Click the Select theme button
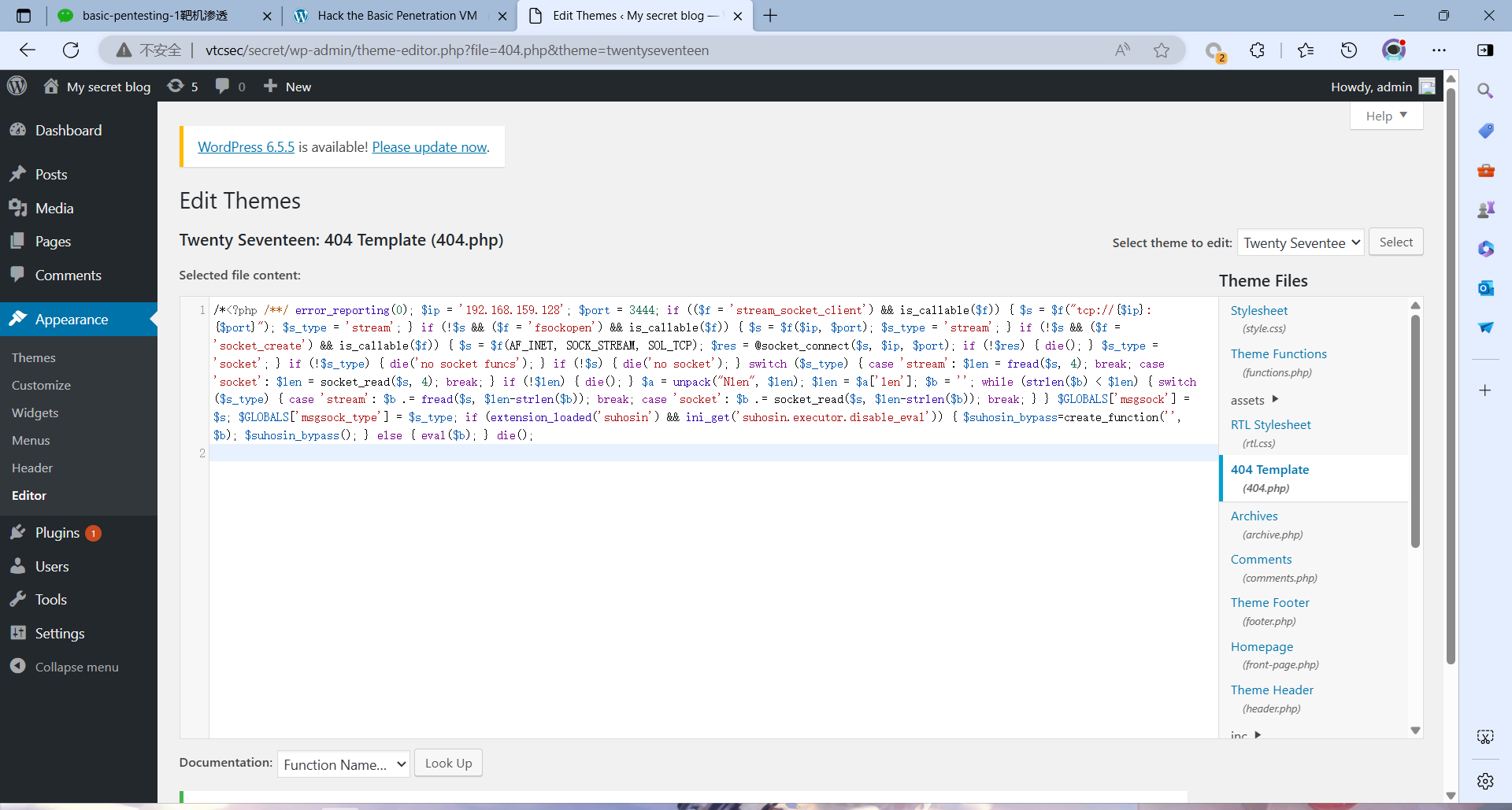The width and height of the screenshot is (1512, 810). click(x=1395, y=242)
